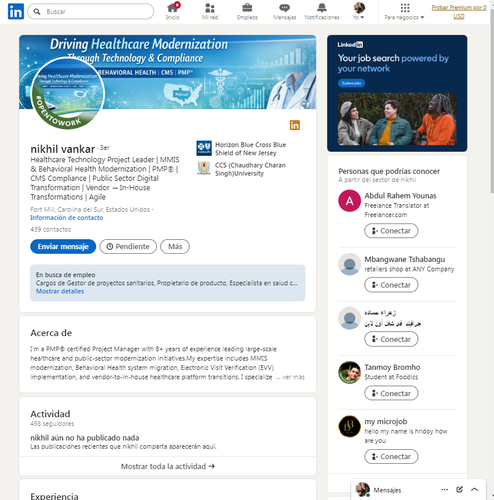Open Abdul Rahem Younas profile

(400, 196)
